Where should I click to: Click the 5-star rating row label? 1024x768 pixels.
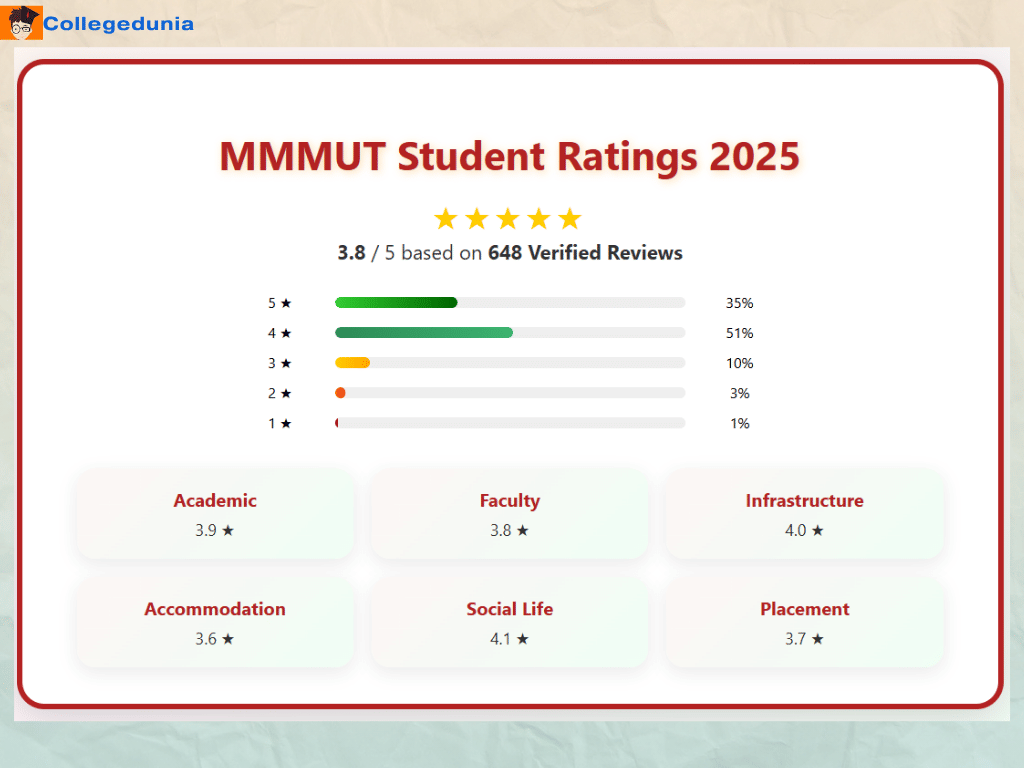tap(279, 303)
